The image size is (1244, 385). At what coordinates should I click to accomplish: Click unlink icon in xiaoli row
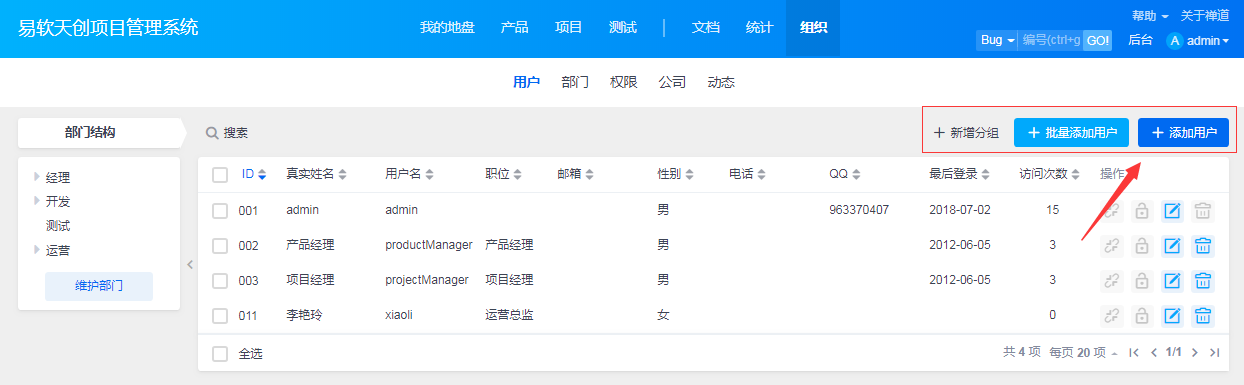[1111, 316]
